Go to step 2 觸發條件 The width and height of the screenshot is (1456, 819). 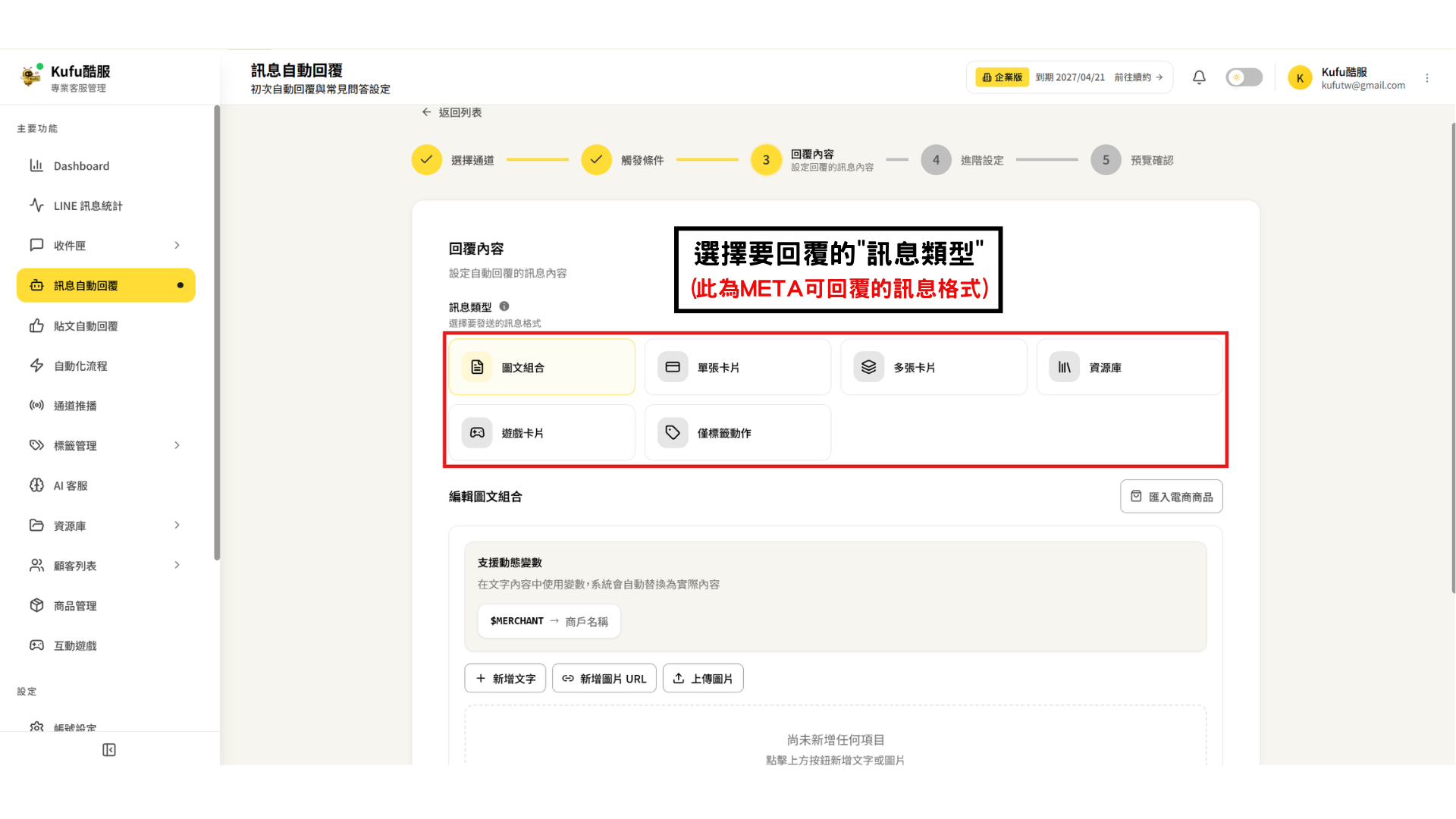623,160
